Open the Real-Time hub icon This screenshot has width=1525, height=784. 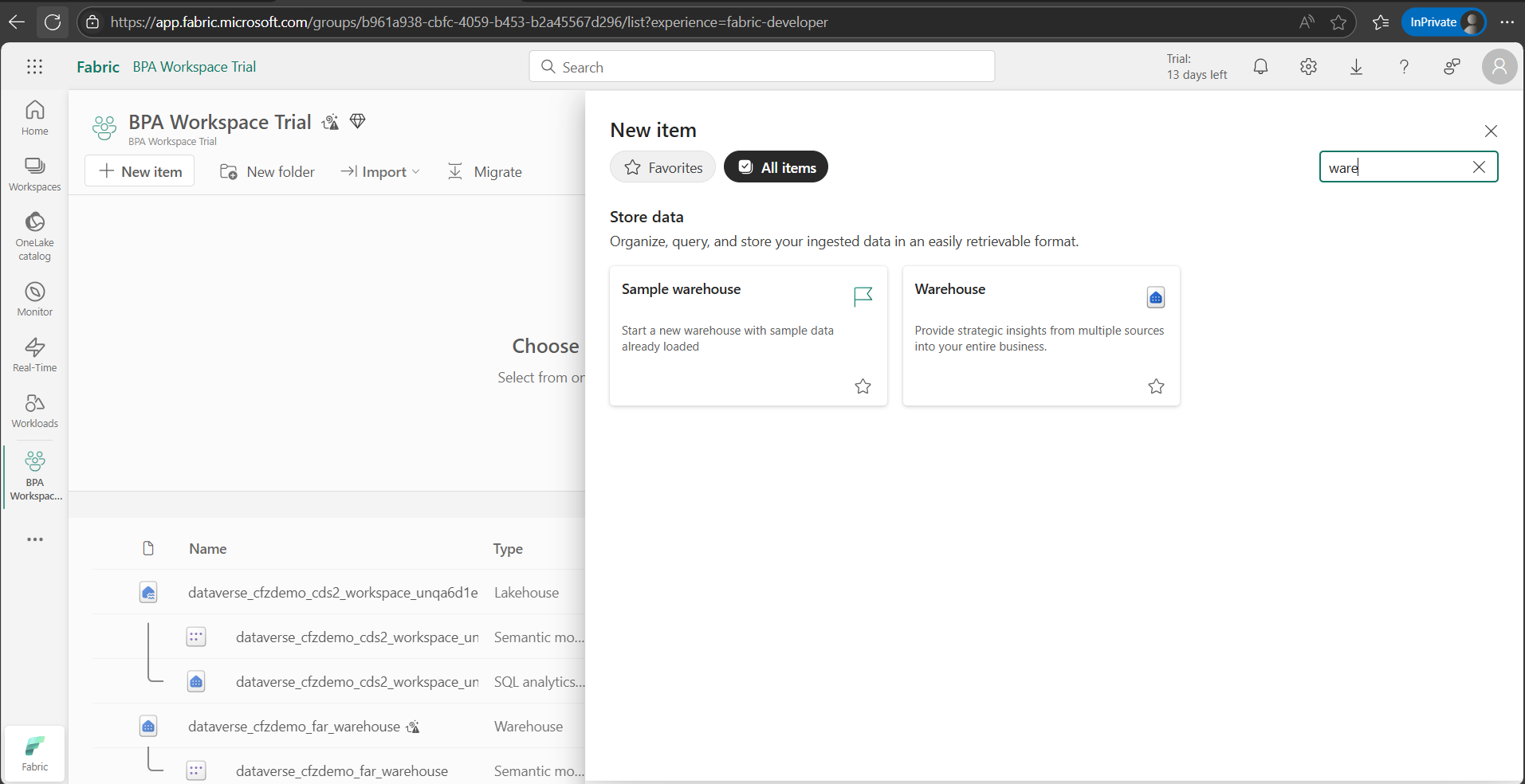(34, 355)
